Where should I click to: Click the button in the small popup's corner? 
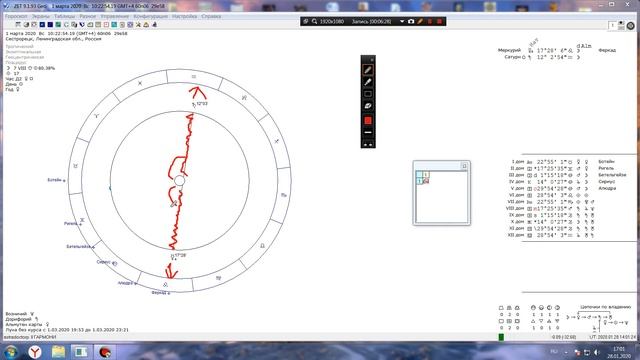pos(464,166)
